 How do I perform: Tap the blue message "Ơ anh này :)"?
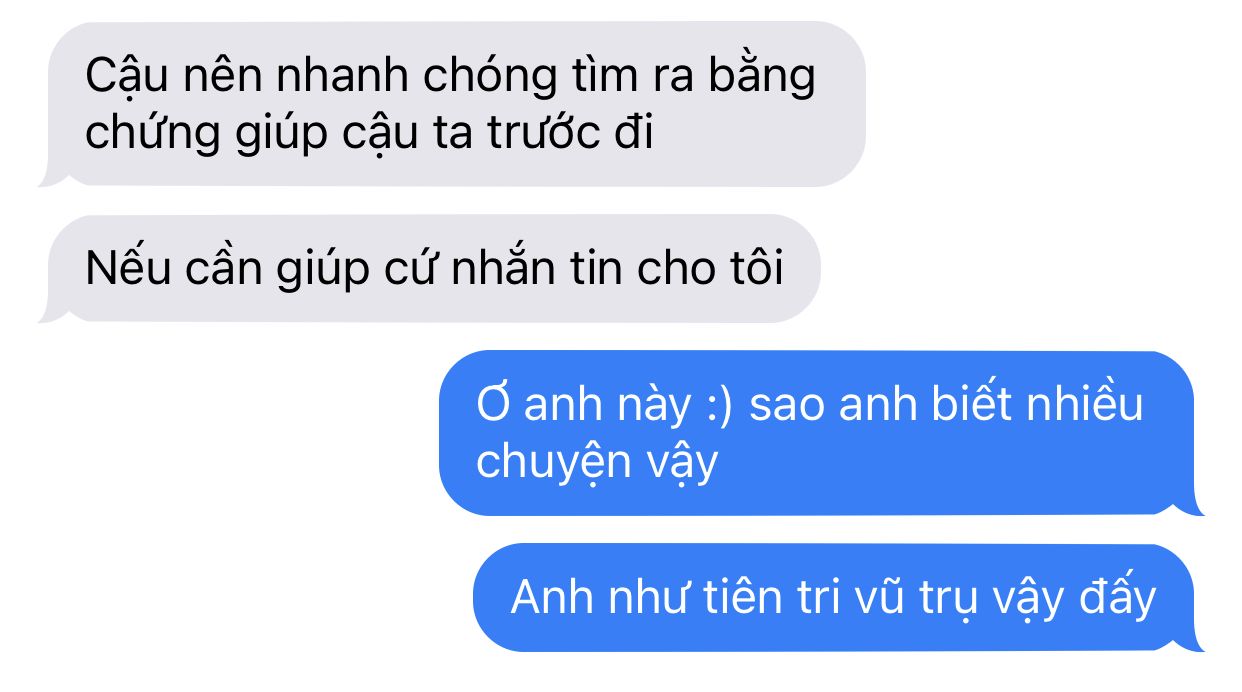(x=821, y=433)
